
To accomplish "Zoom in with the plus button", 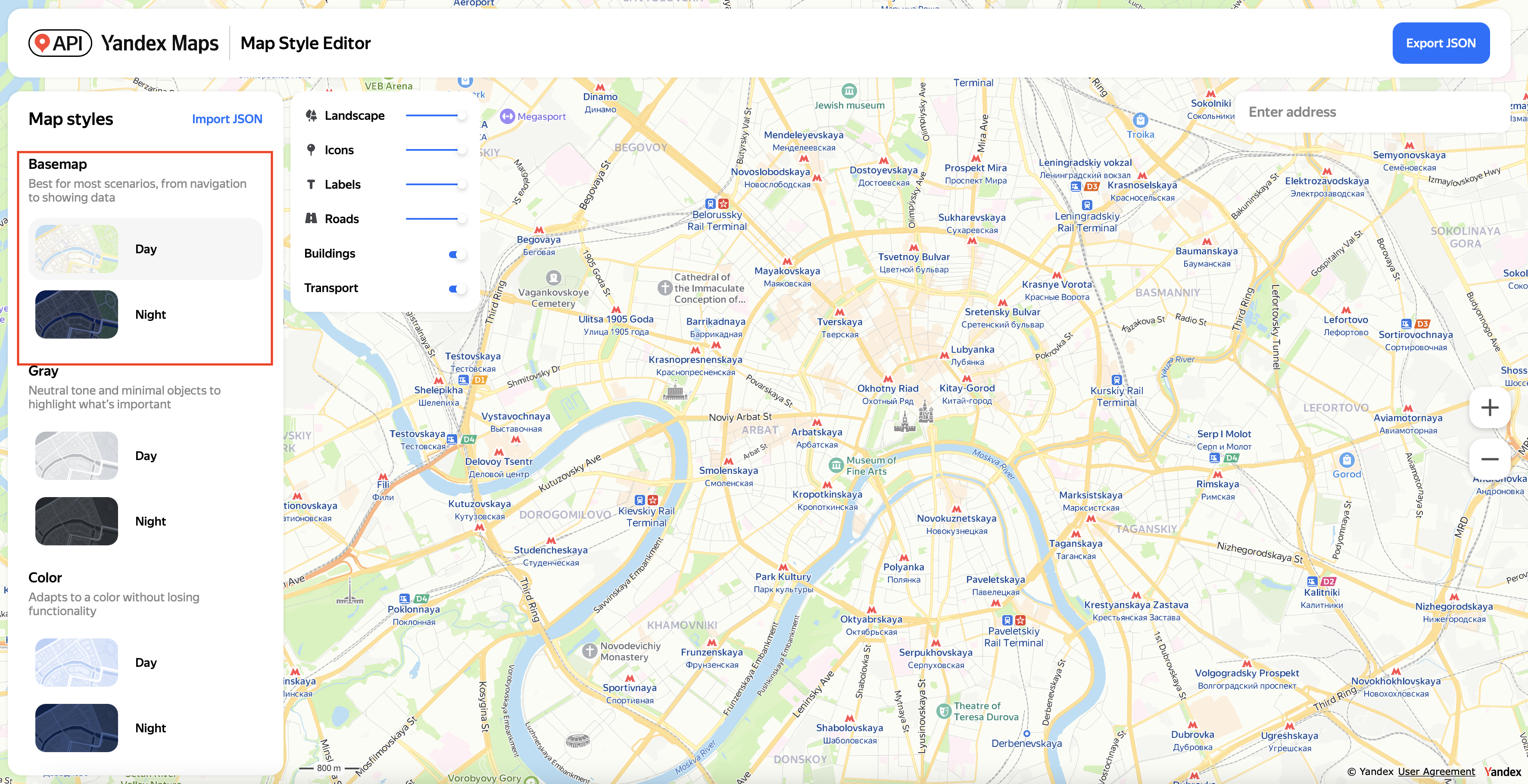I will click(x=1489, y=408).
